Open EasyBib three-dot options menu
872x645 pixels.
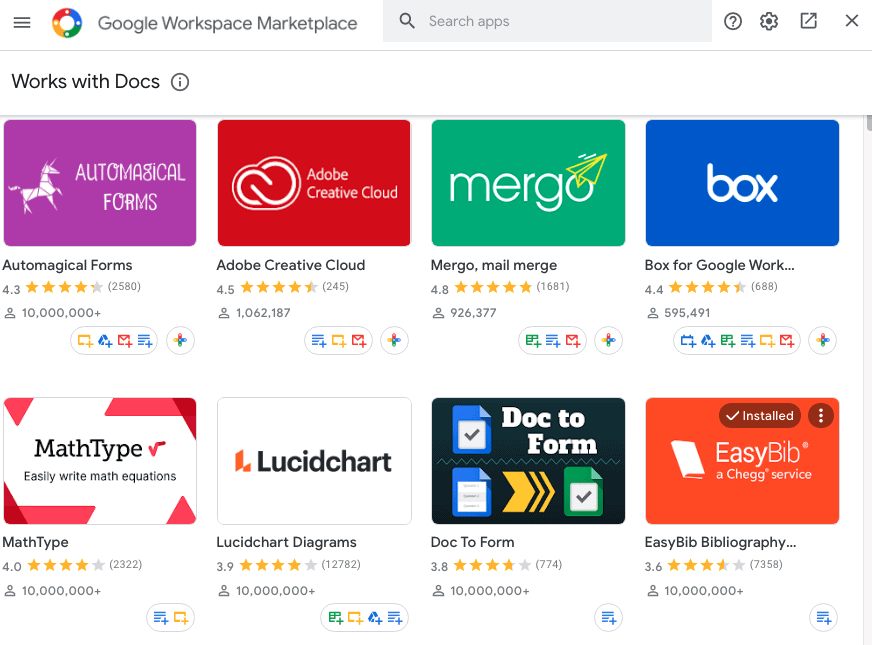coord(821,415)
